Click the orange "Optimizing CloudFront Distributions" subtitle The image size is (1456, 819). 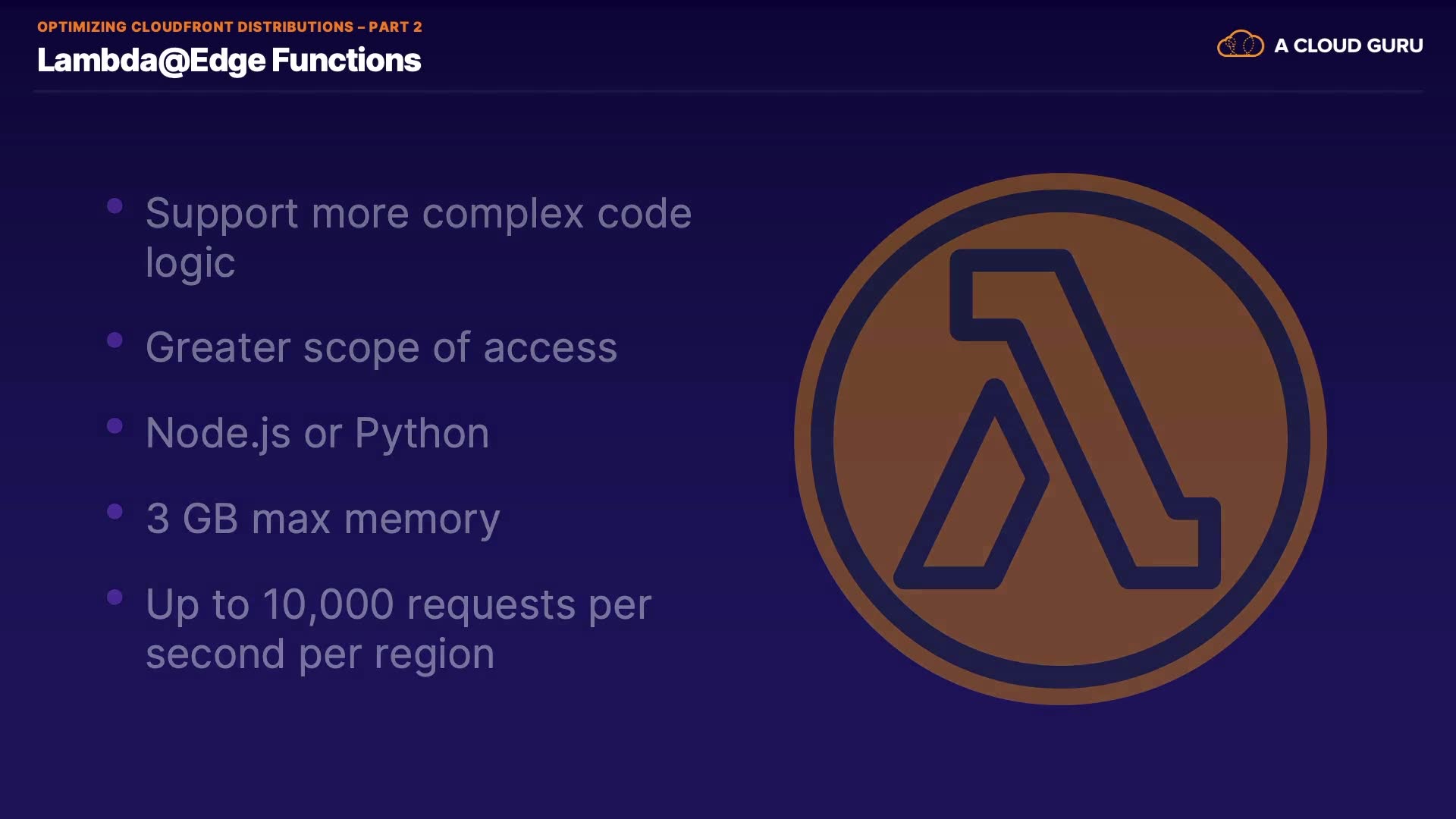[x=196, y=27]
